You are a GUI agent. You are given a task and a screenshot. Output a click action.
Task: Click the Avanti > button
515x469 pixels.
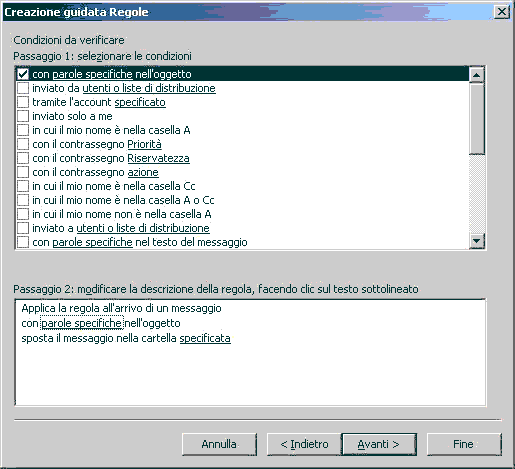[379, 444]
